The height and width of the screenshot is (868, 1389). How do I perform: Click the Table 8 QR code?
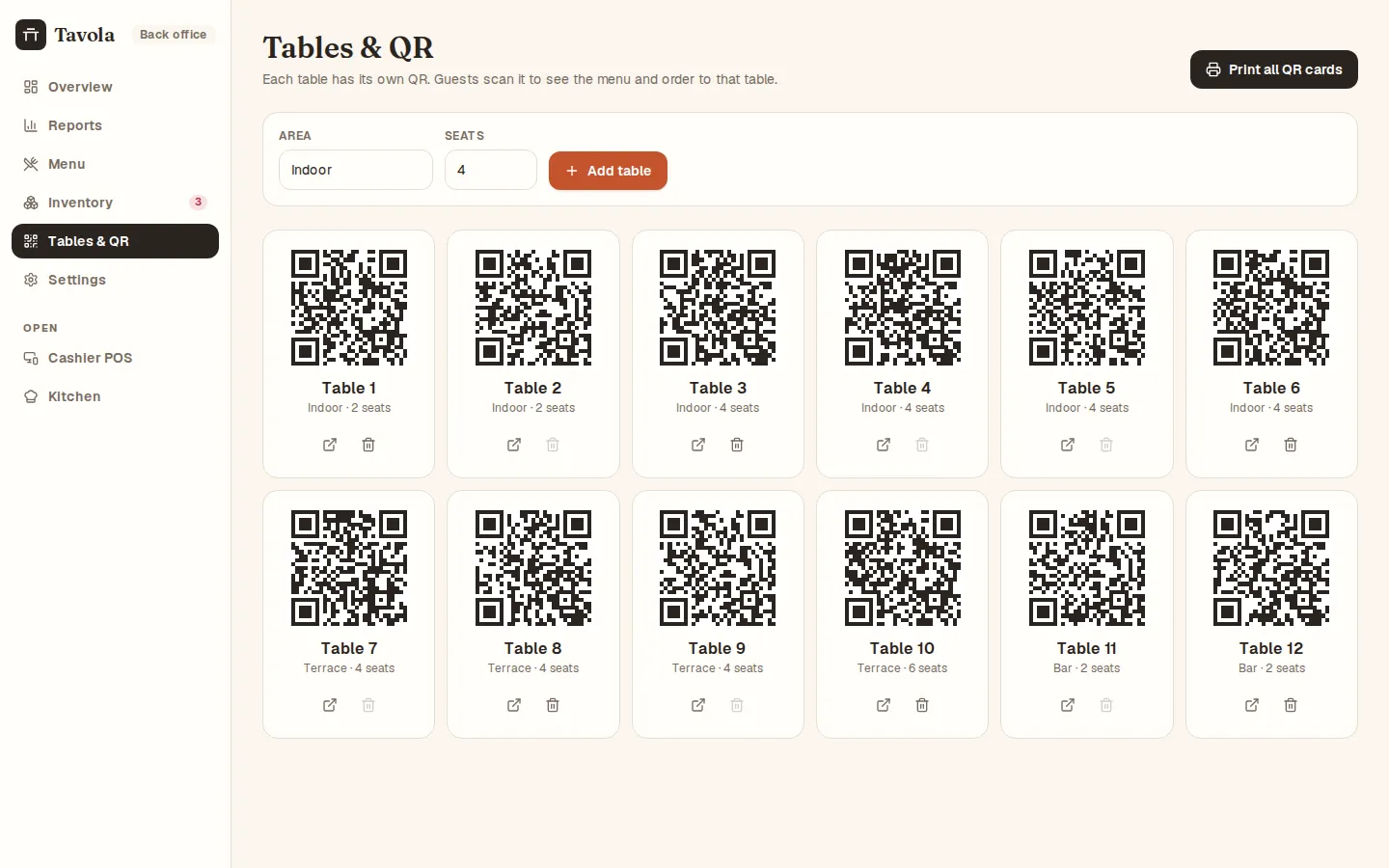click(533, 568)
